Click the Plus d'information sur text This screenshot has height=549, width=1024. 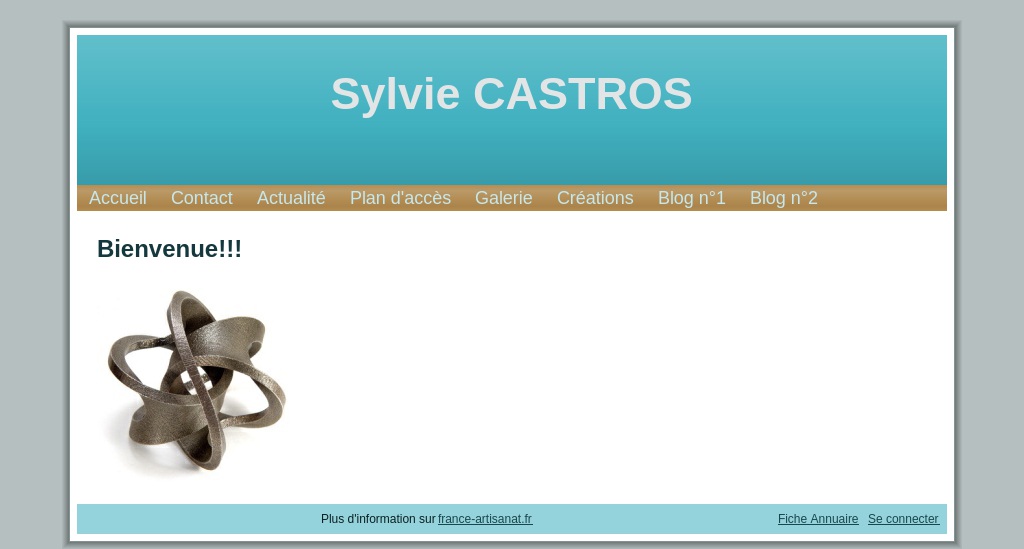tap(378, 519)
